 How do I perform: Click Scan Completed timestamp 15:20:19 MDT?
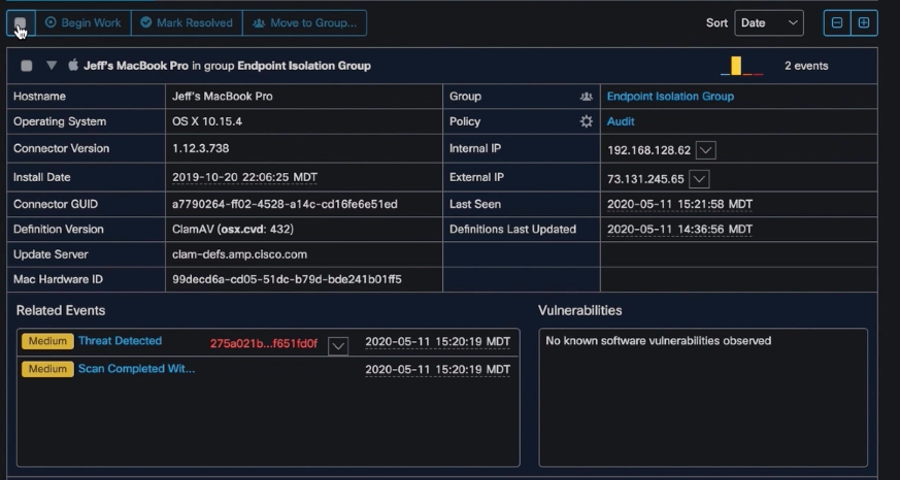tap(438, 369)
